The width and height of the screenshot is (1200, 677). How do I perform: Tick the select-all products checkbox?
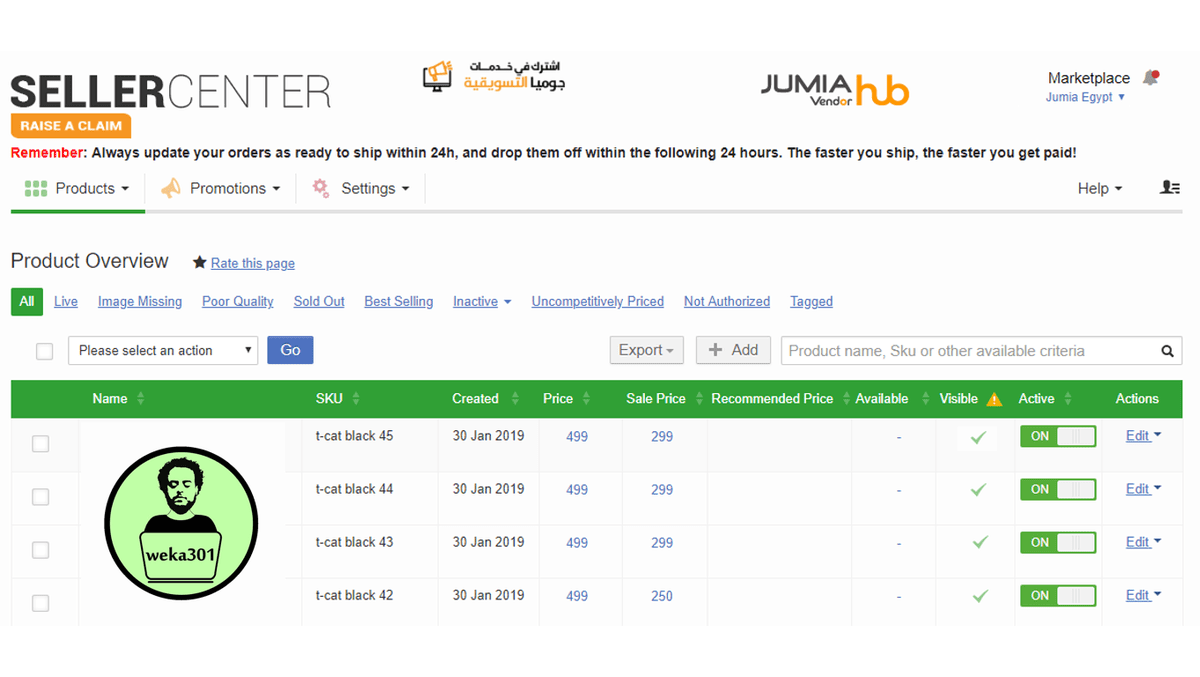click(x=44, y=351)
